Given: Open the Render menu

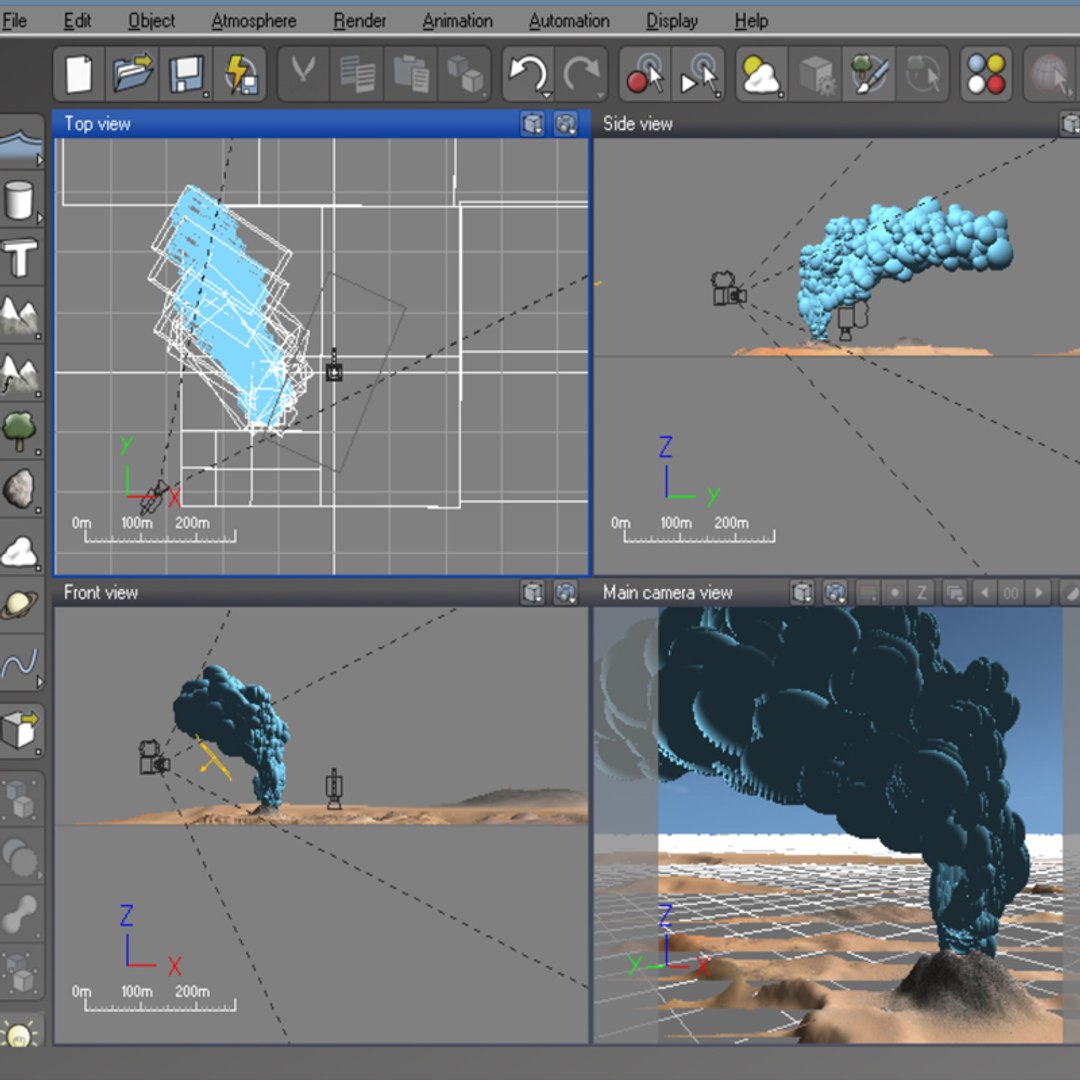Looking at the screenshot, I should tap(360, 21).
